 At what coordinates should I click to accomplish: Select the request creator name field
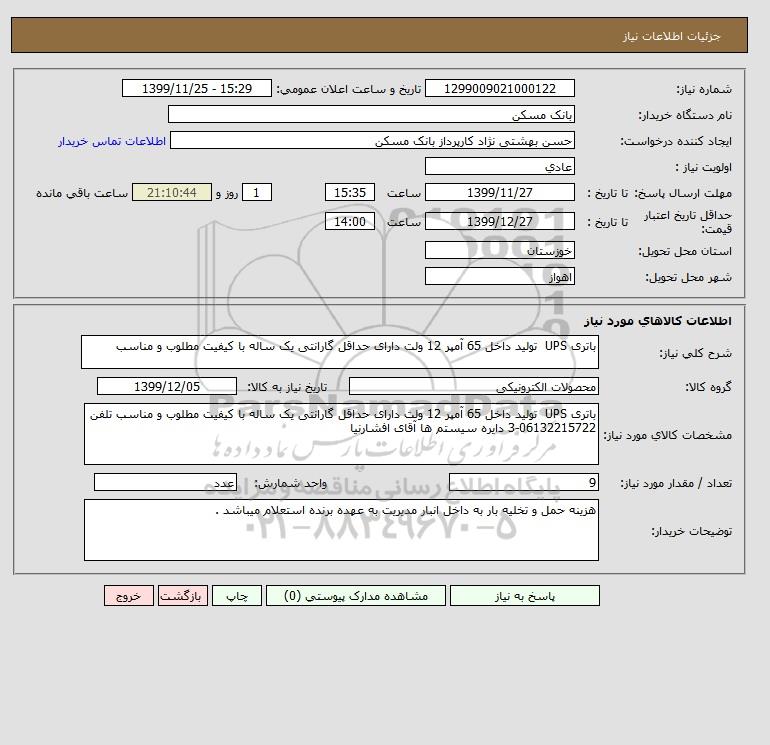pos(372,140)
